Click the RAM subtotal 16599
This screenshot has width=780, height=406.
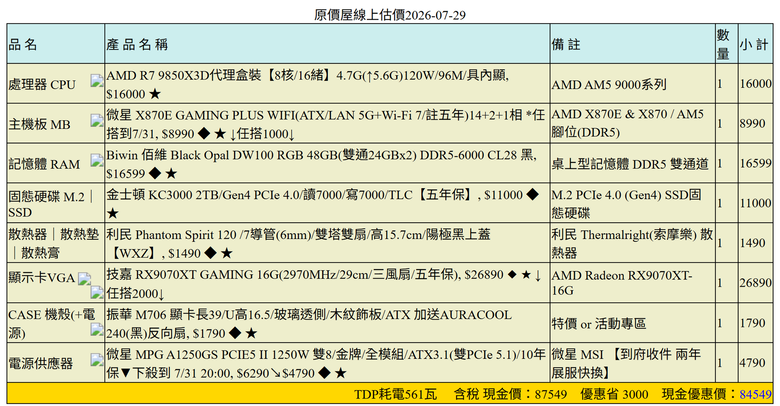756,163
